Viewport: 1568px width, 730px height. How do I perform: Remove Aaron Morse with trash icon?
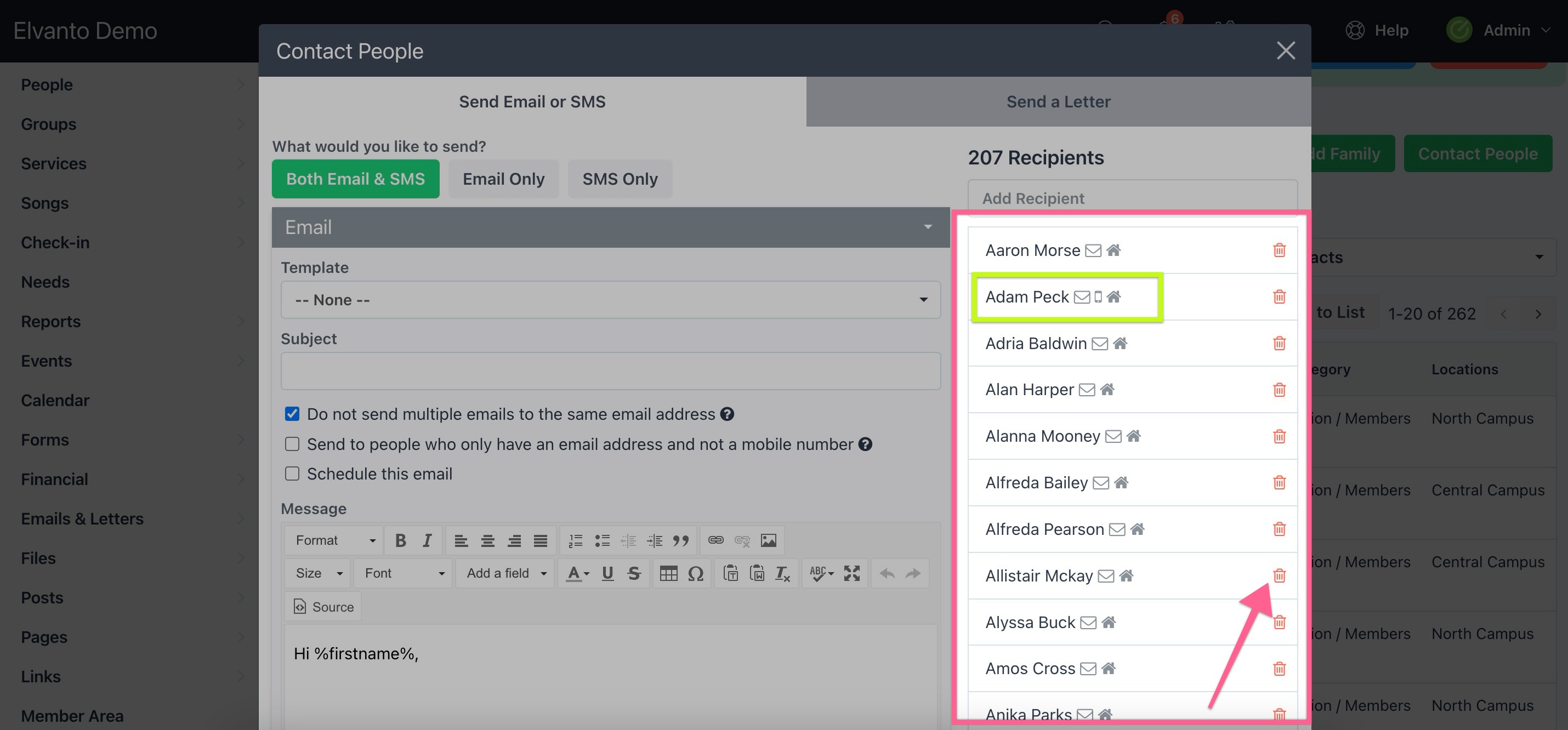pos(1279,250)
